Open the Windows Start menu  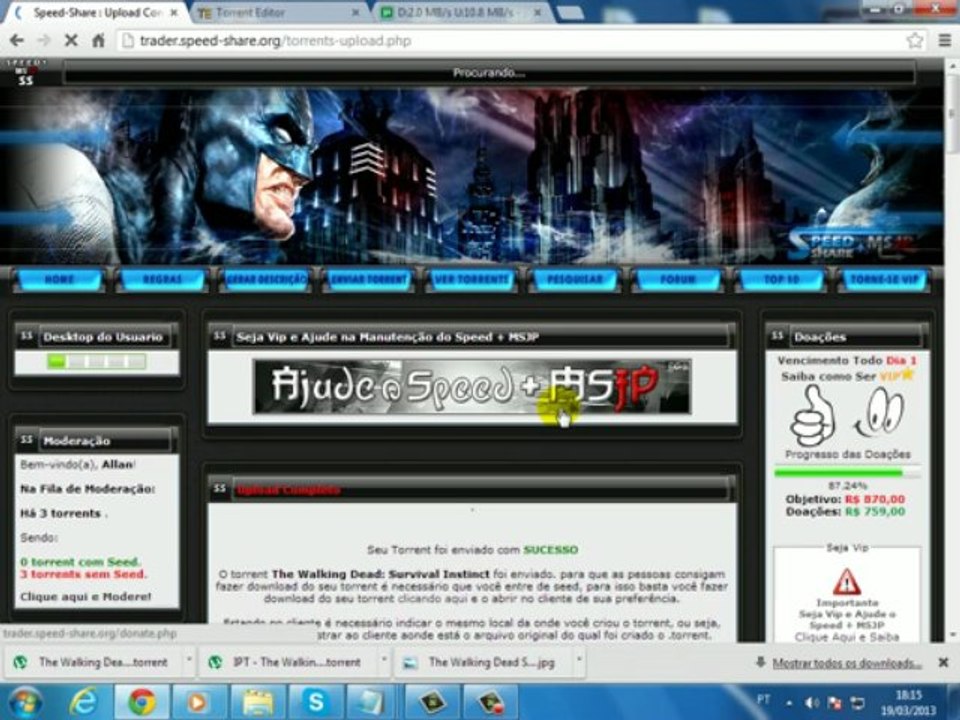click(24, 702)
